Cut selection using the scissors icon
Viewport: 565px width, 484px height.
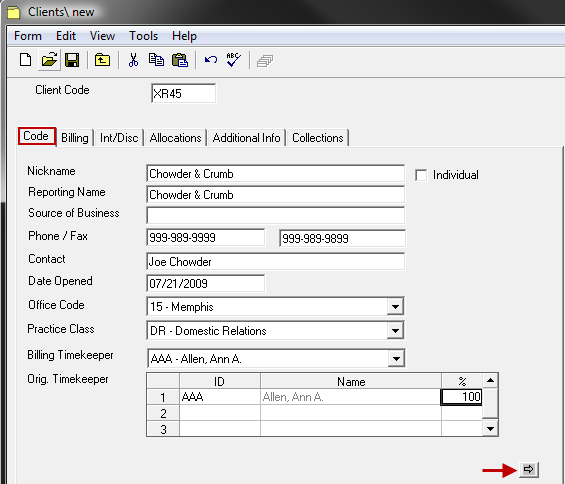[x=133, y=60]
